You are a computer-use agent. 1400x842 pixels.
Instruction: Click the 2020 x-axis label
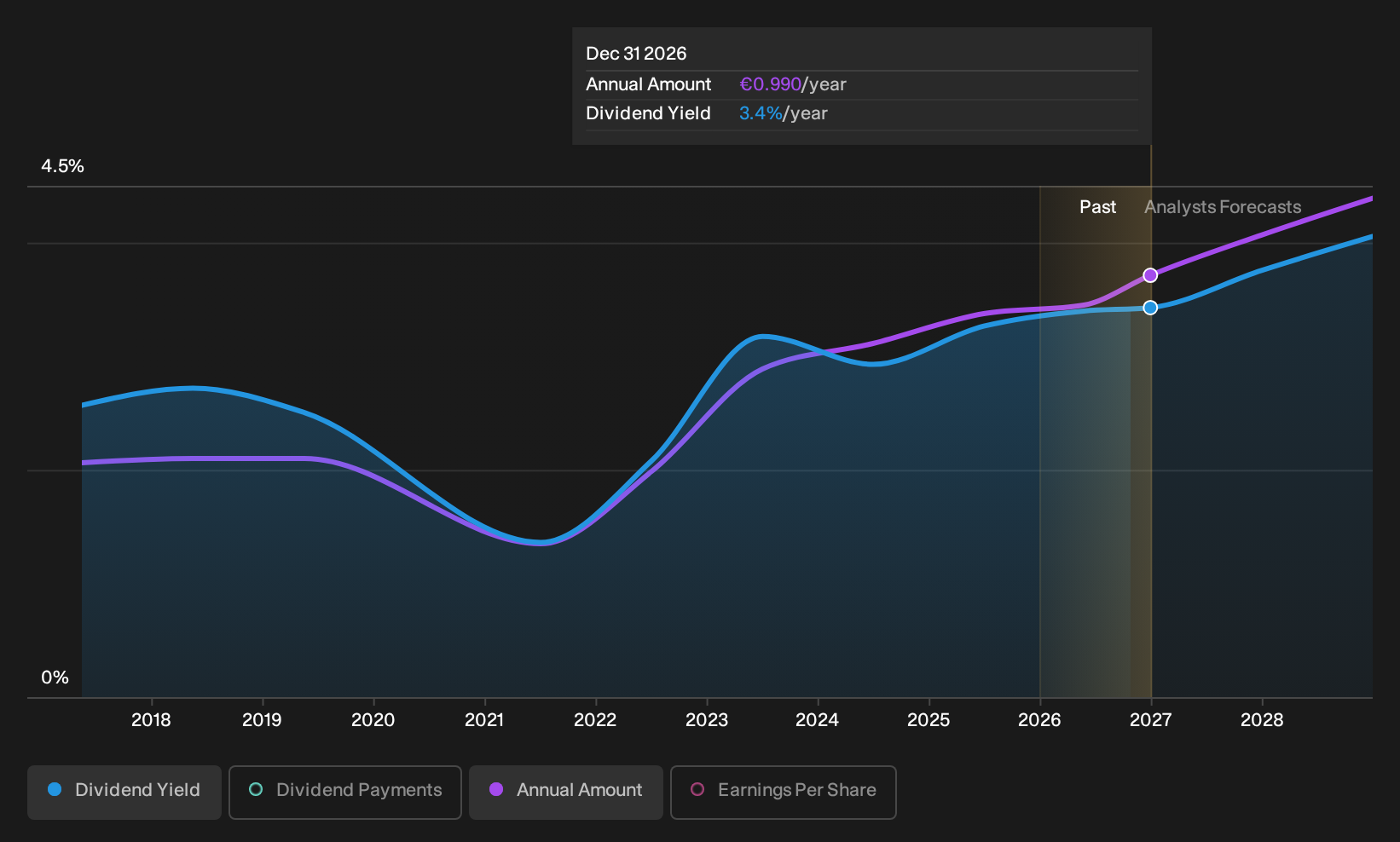coord(373,720)
